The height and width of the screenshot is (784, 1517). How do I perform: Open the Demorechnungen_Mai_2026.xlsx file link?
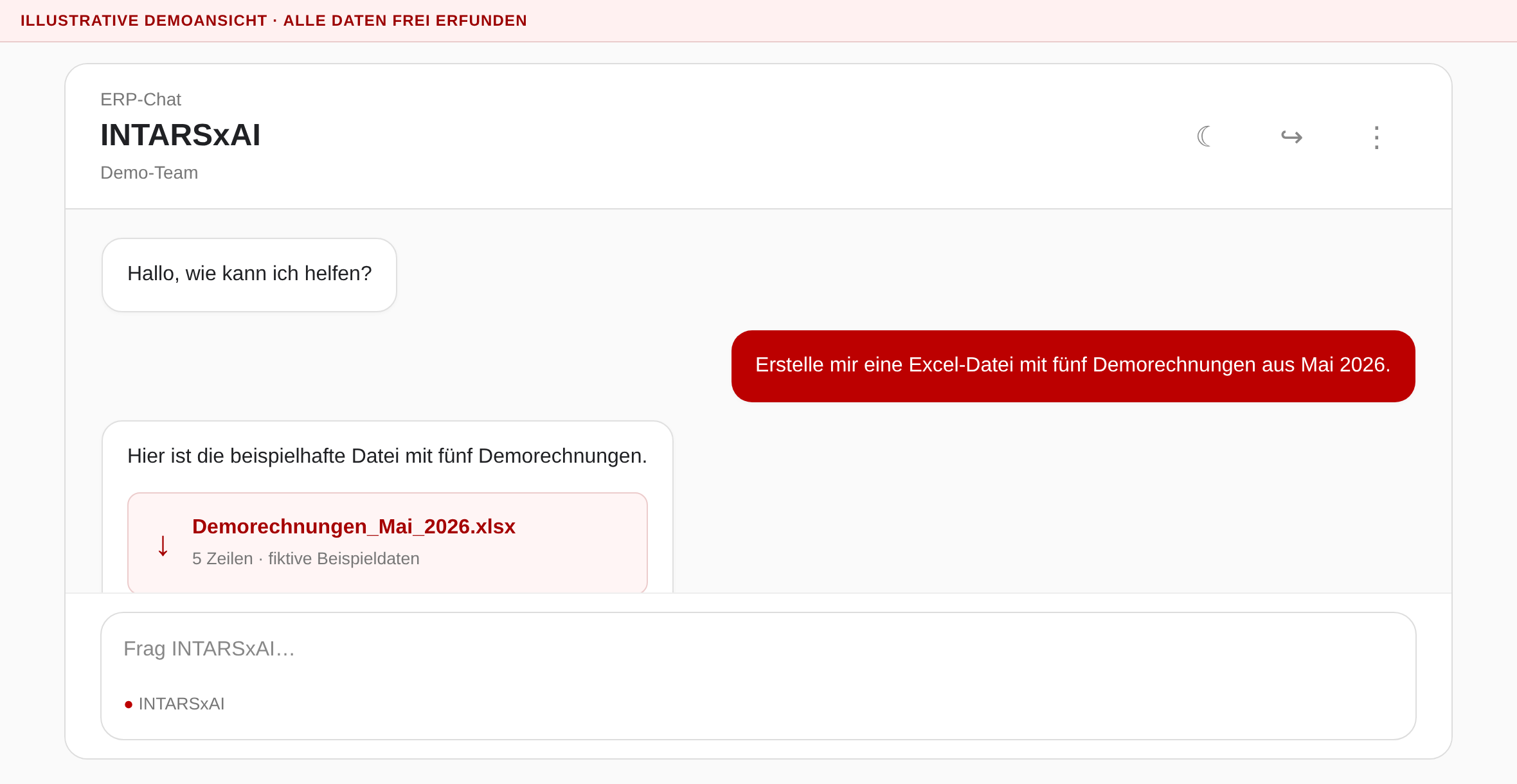click(x=354, y=526)
